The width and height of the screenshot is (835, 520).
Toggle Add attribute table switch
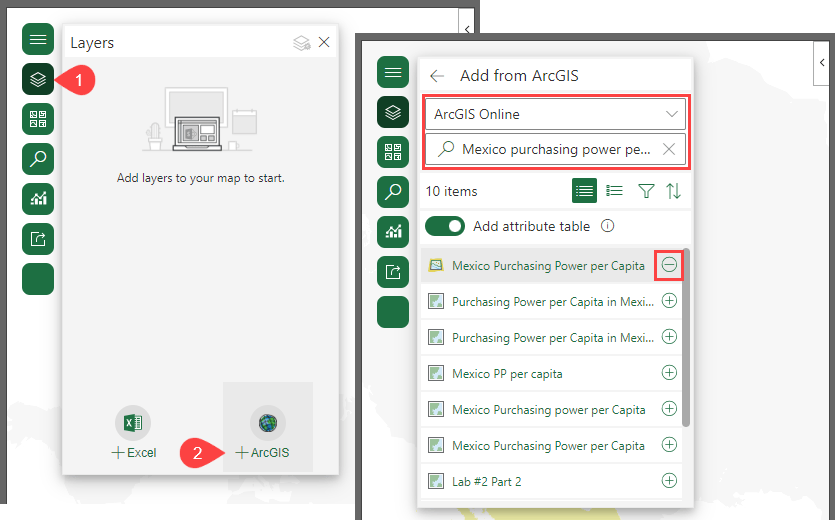(445, 226)
